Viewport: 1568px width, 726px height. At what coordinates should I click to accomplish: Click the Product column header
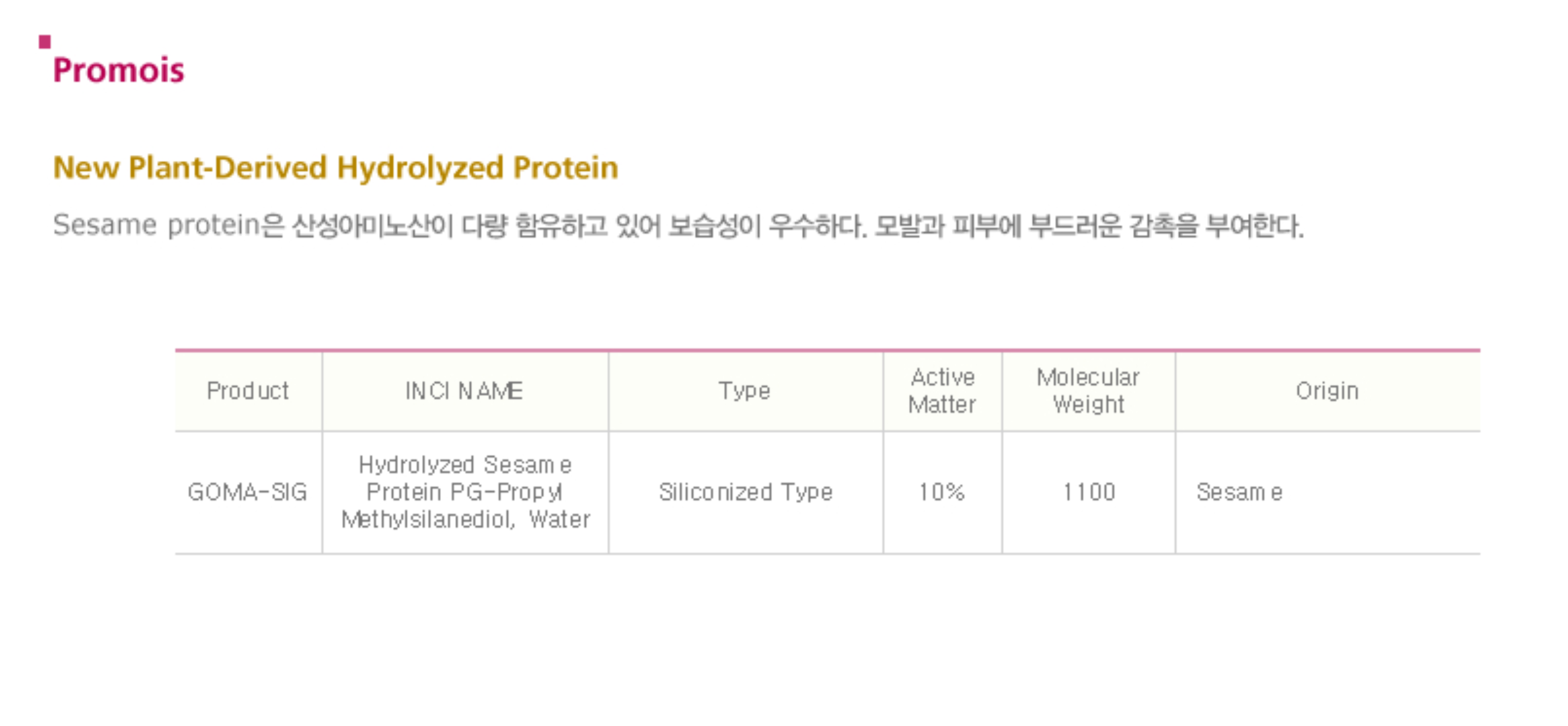(x=248, y=391)
